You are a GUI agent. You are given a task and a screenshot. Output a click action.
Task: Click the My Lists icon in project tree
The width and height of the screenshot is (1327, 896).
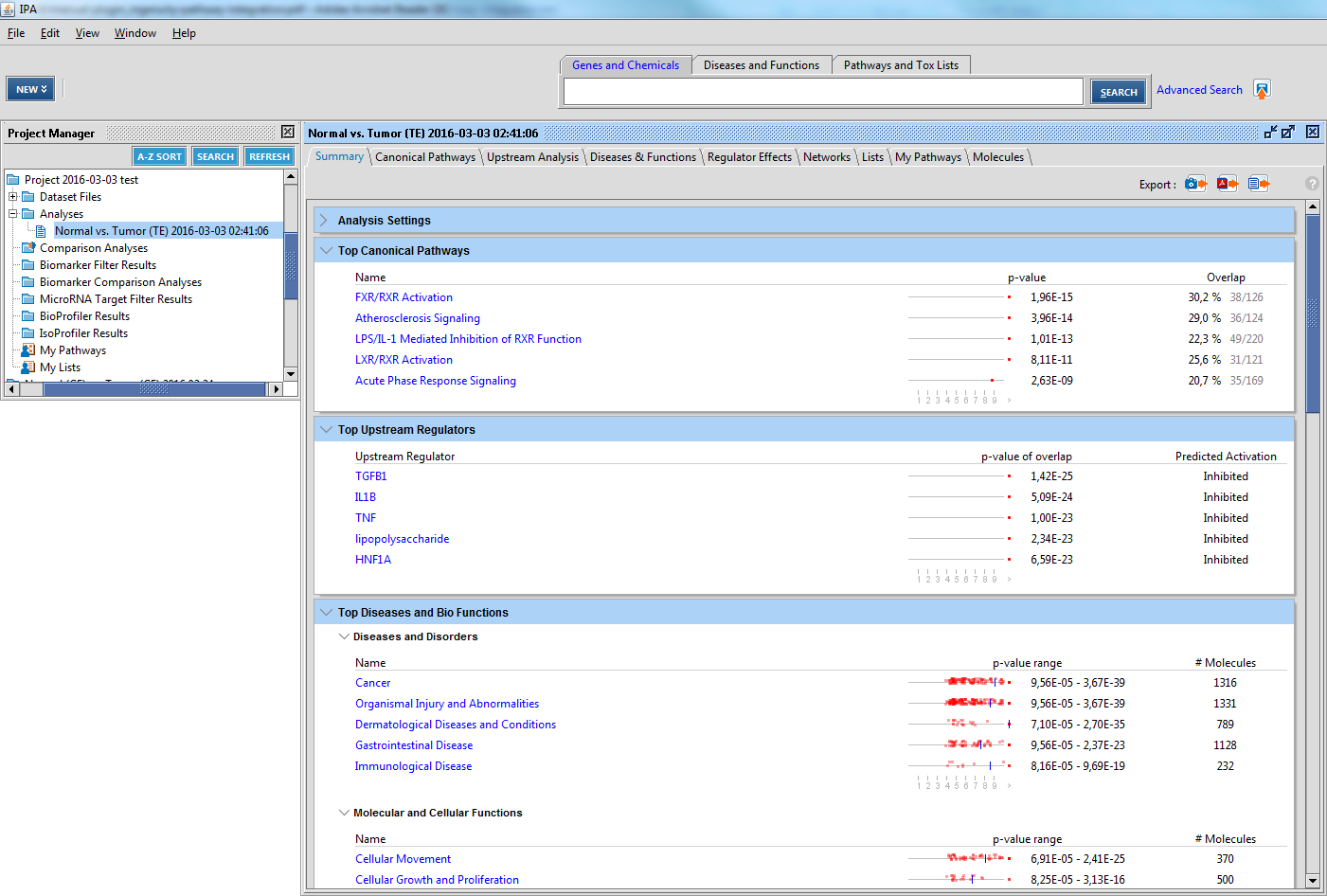(x=28, y=367)
